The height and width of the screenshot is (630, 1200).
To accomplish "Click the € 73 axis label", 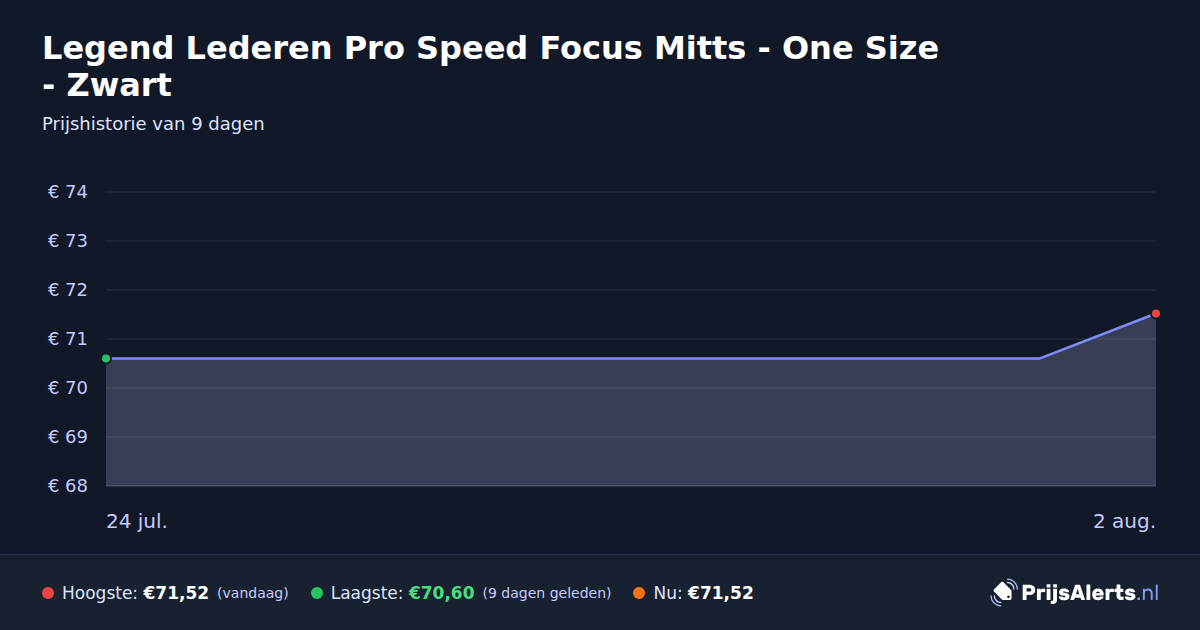I will pos(68,241).
